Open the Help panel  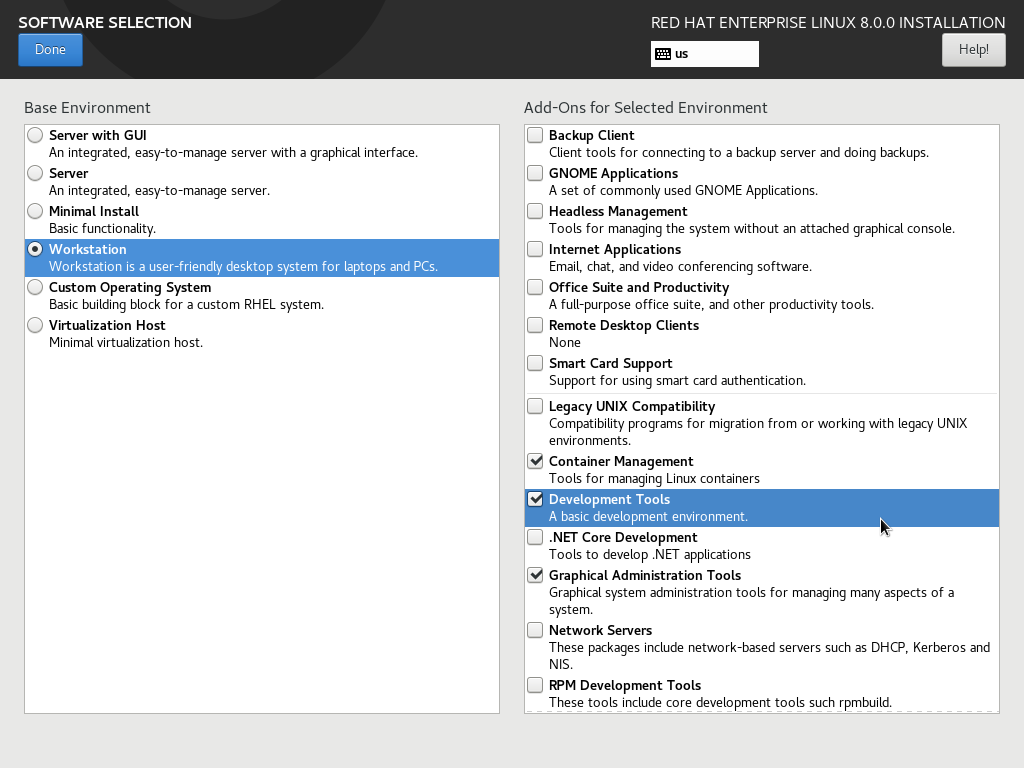973,49
